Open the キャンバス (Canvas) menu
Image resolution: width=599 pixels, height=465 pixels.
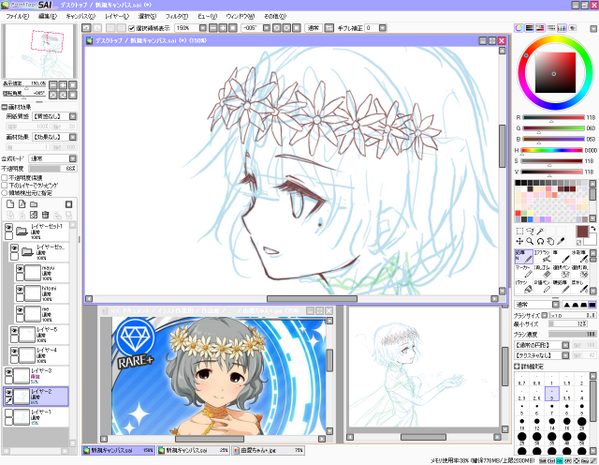(x=81, y=16)
